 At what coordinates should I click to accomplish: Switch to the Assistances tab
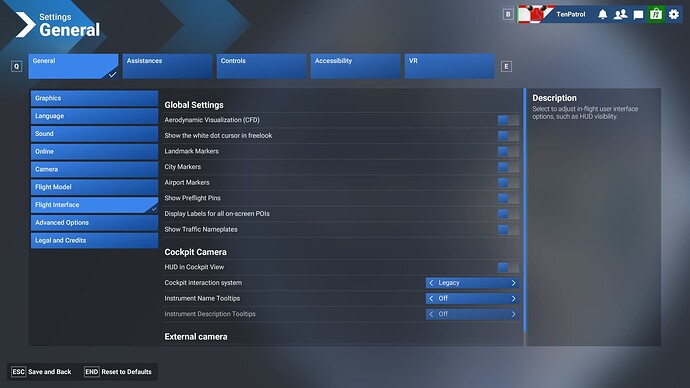tap(167, 66)
